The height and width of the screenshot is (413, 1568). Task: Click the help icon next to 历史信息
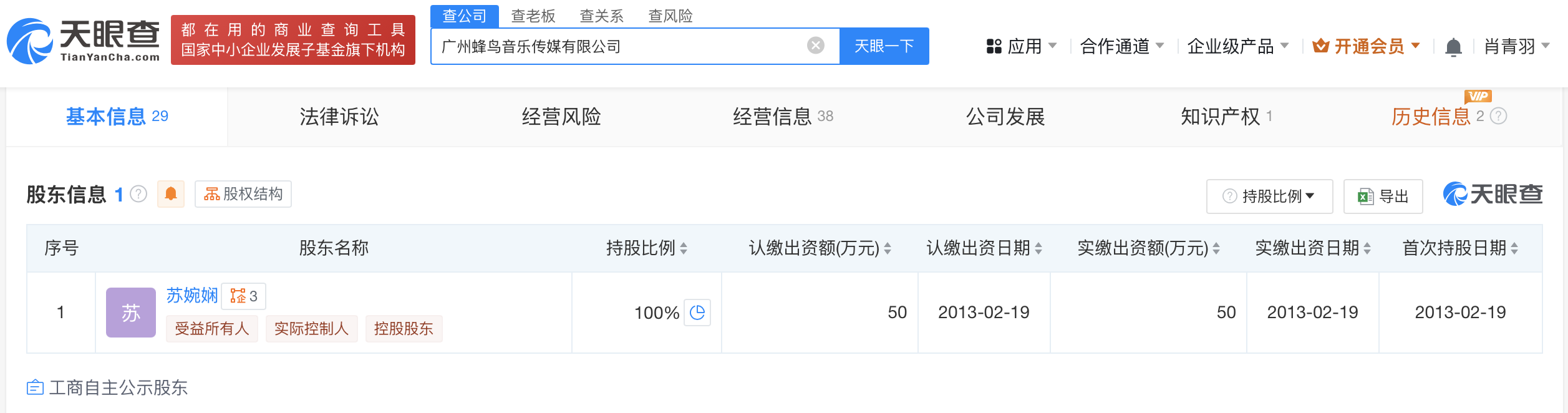pos(1498,116)
